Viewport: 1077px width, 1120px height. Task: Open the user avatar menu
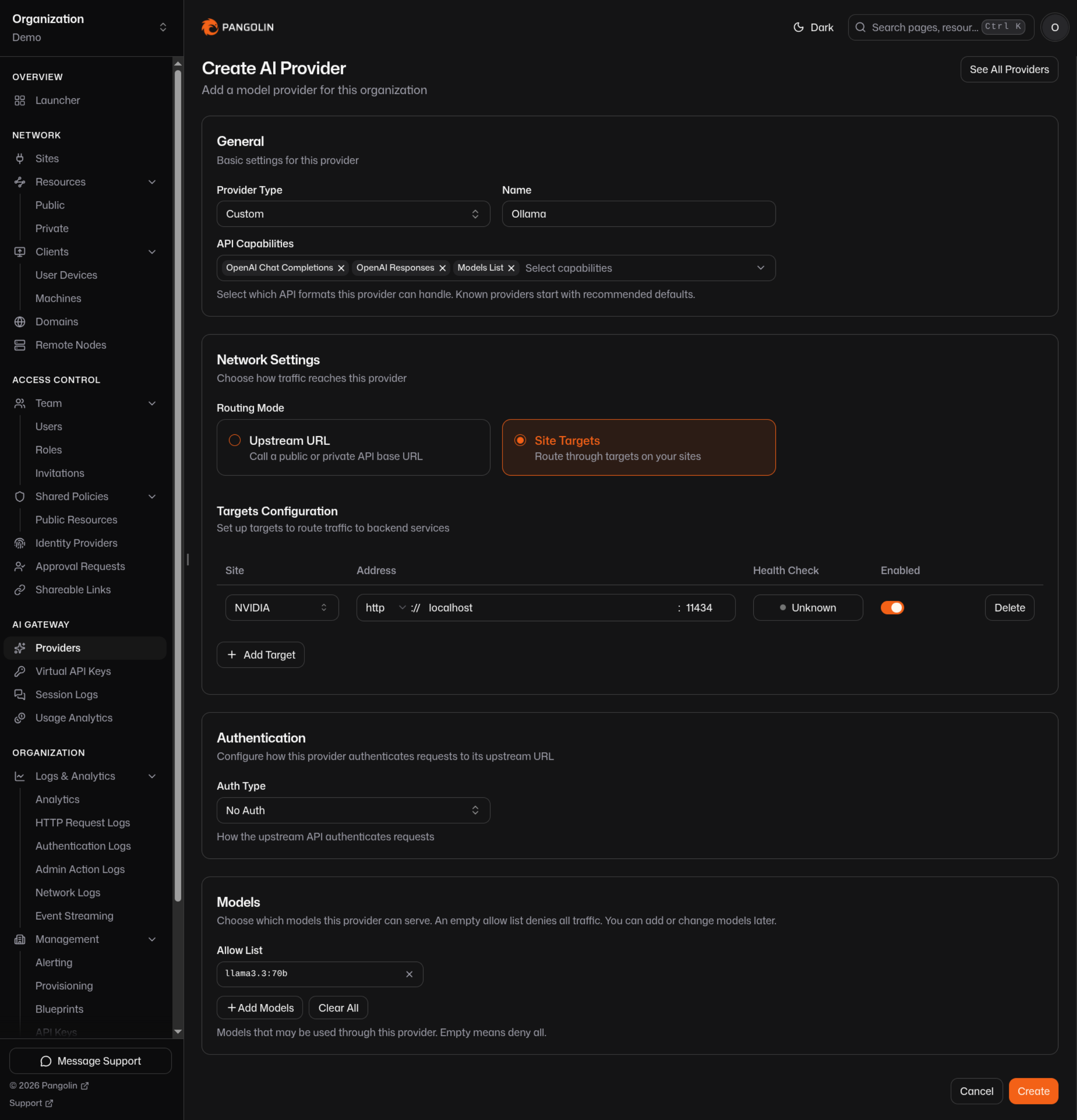point(1054,27)
